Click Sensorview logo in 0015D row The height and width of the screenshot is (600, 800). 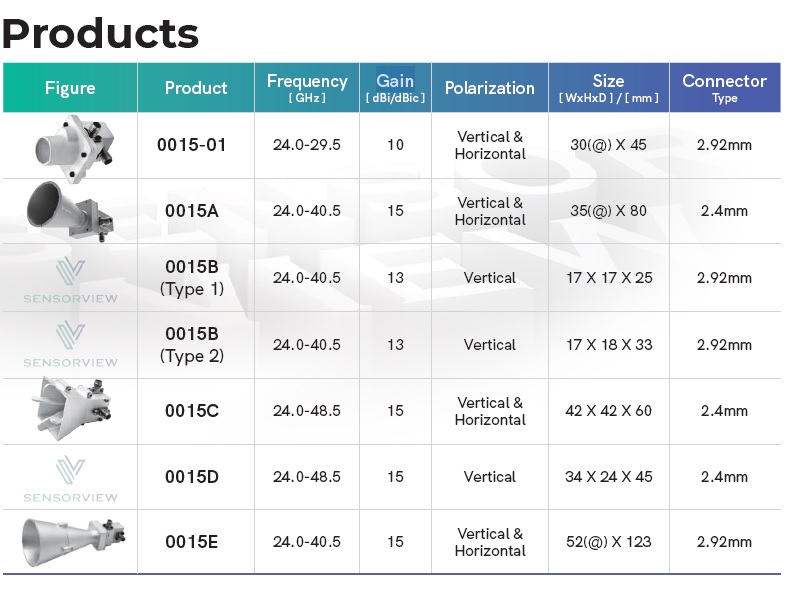click(70, 478)
